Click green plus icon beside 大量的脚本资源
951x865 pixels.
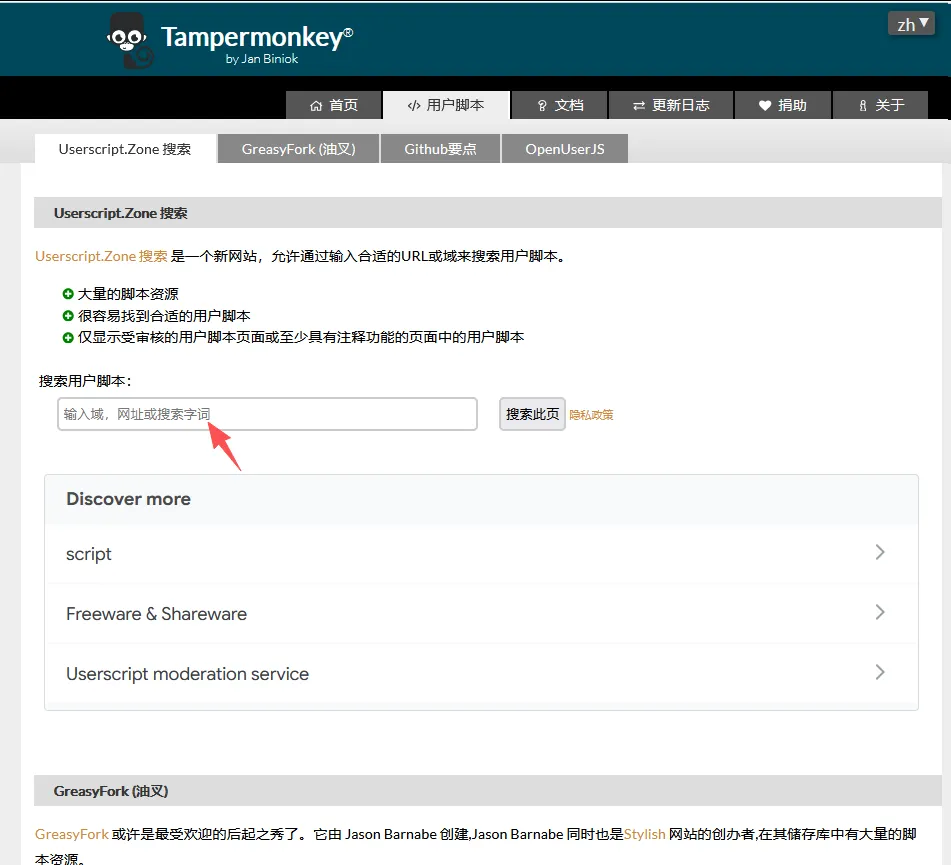pyautogui.click(x=68, y=294)
